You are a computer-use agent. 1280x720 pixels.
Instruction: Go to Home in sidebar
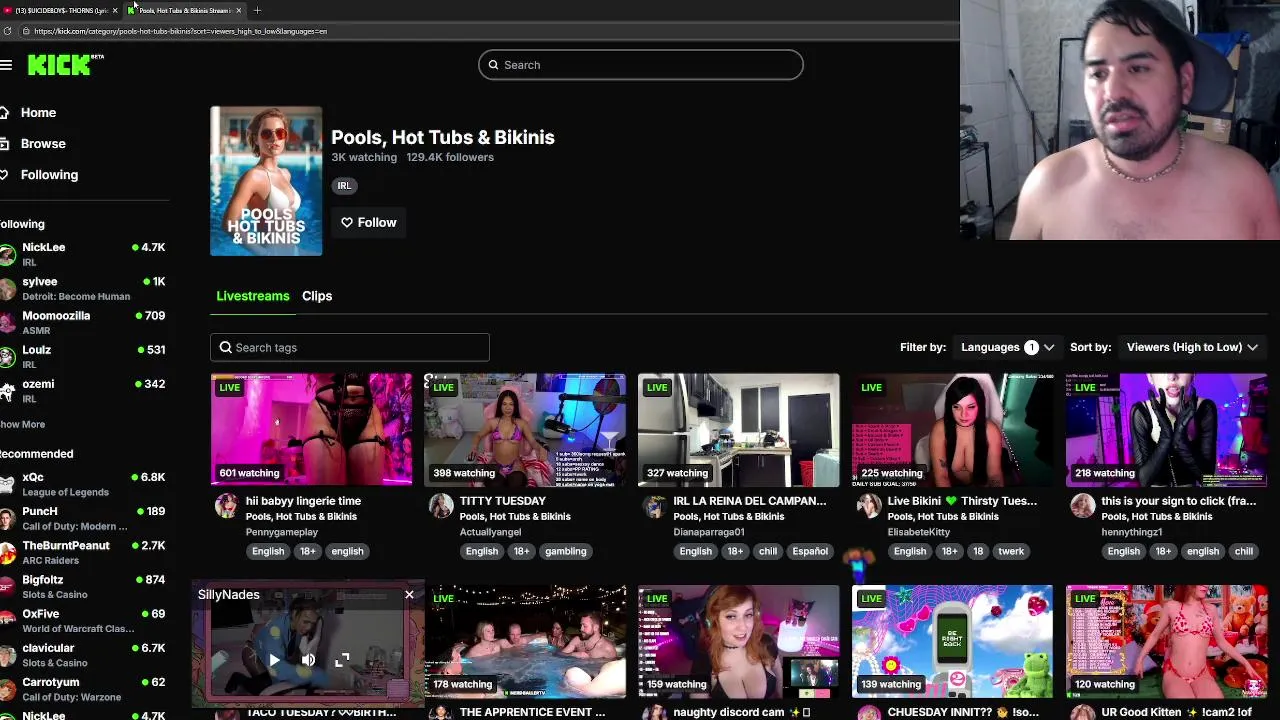click(38, 113)
